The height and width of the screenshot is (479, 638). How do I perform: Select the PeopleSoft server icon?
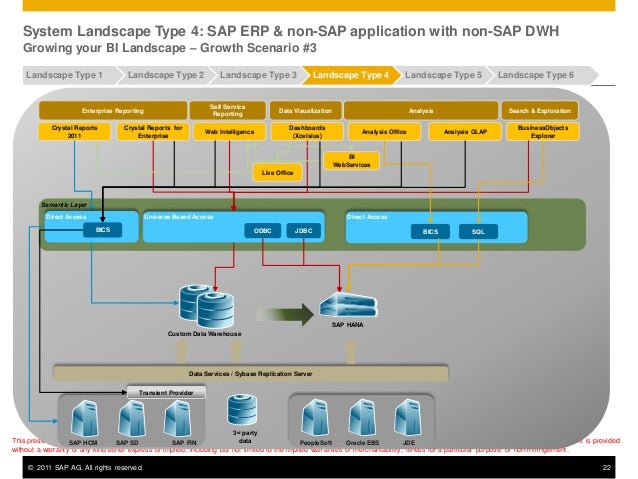(315, 418)
